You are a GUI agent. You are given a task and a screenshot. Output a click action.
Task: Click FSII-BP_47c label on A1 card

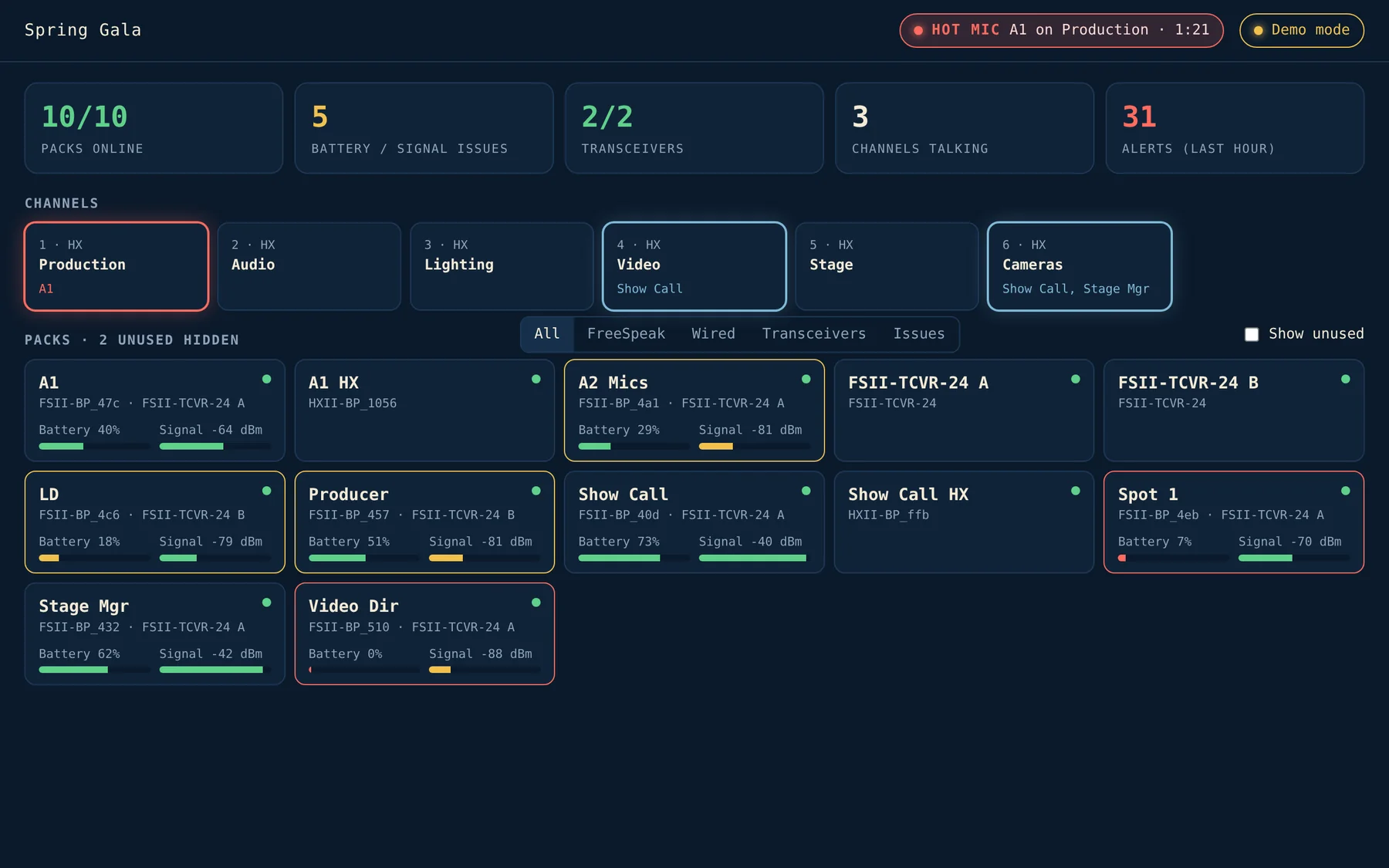[x=79, y=403]
